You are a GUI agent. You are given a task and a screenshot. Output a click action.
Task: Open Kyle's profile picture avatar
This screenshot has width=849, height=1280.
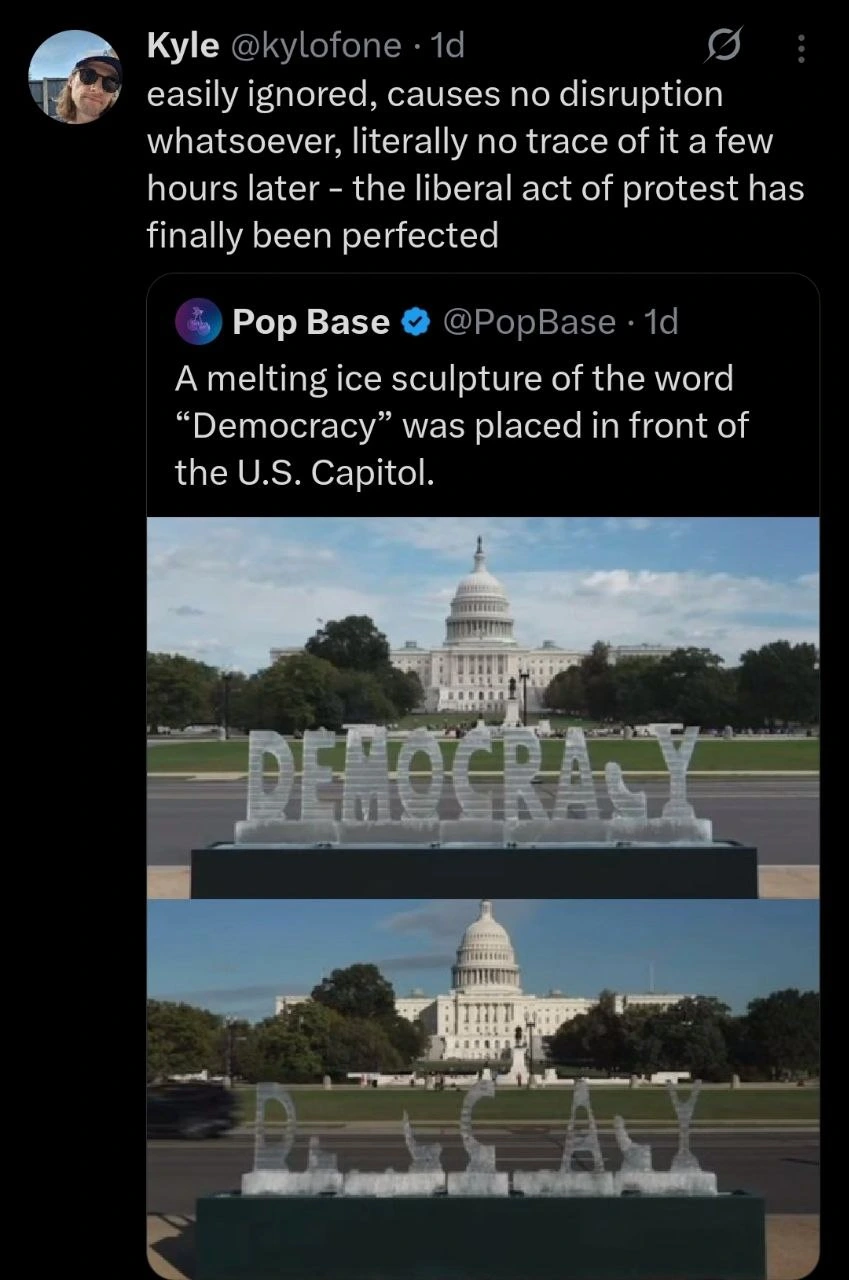[75, 77]
